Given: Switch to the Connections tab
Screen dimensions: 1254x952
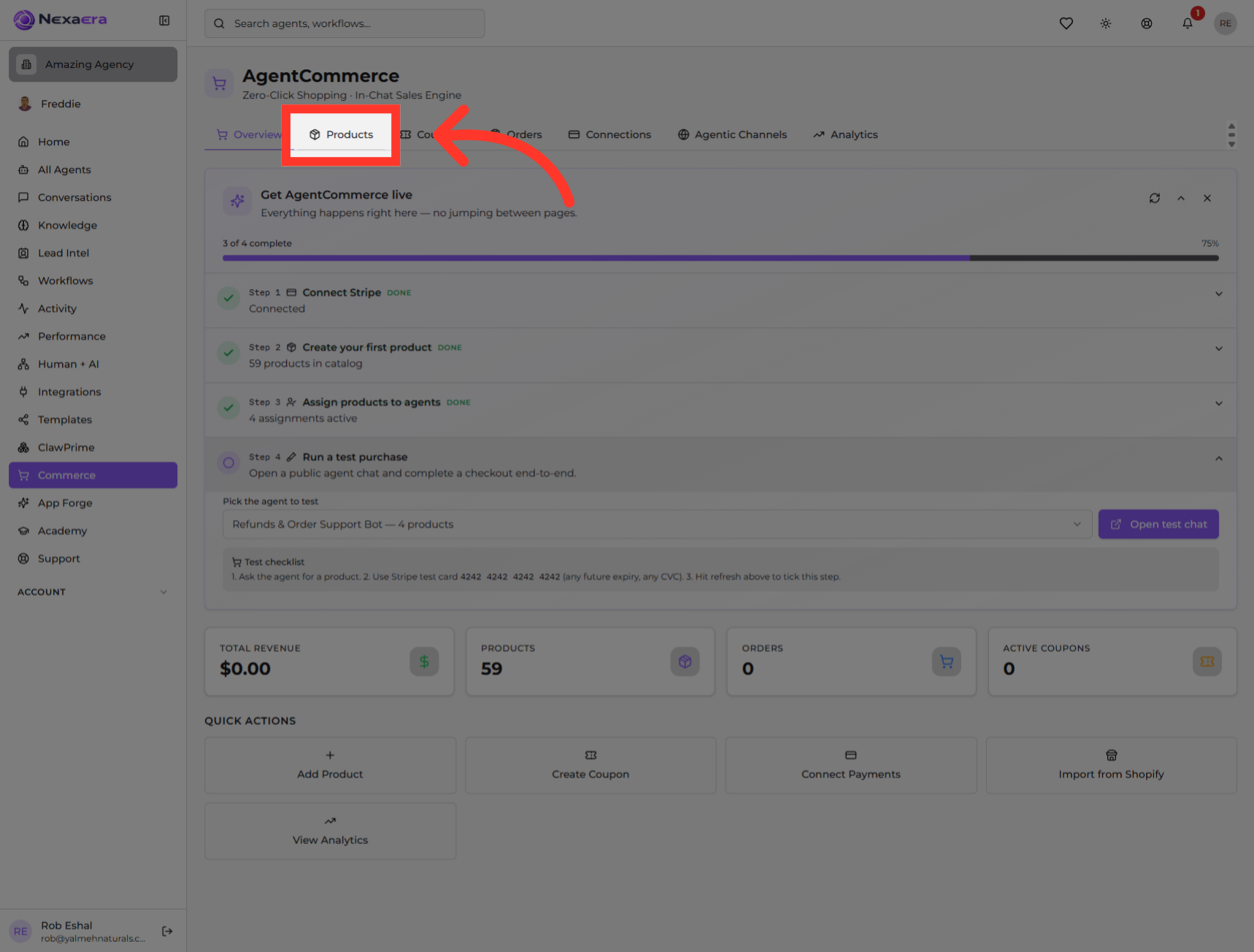Looking at the screenshot, I should (x=609, y=134).
